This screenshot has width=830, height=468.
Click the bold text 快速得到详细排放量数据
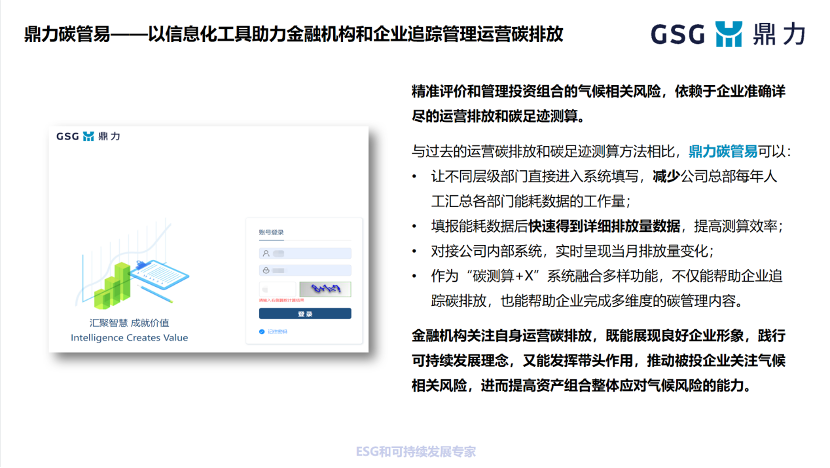tap(604, 227)
